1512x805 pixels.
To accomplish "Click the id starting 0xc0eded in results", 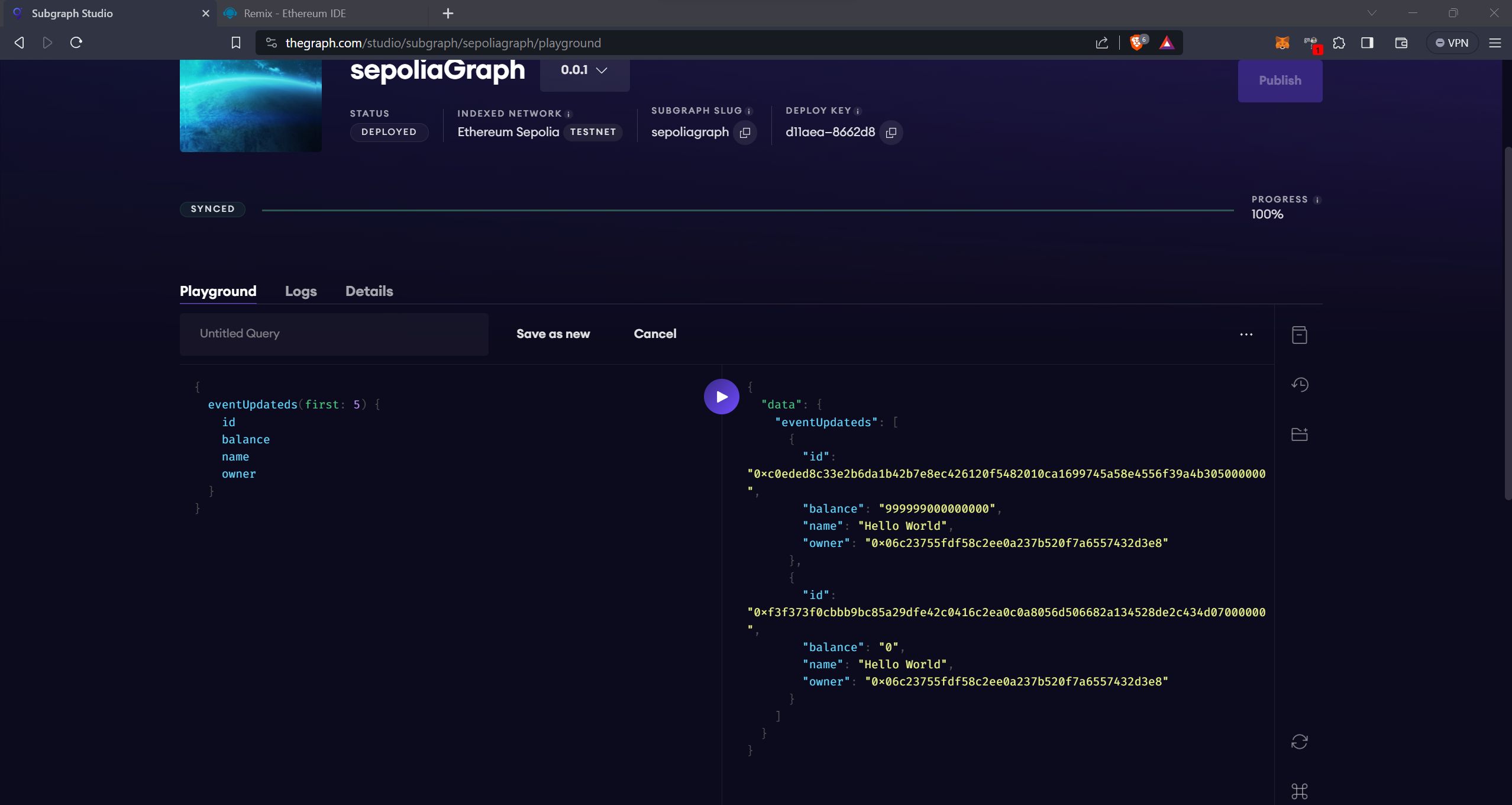I will 1006,474.
